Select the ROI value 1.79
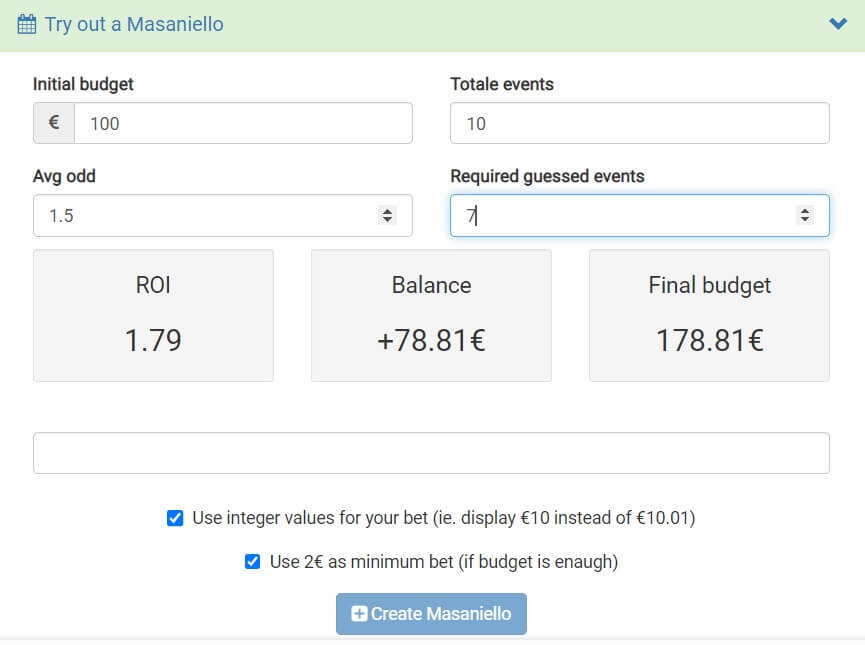Viewport: 865px width, 645px height. pyautogui.click(x=153, y=340)
